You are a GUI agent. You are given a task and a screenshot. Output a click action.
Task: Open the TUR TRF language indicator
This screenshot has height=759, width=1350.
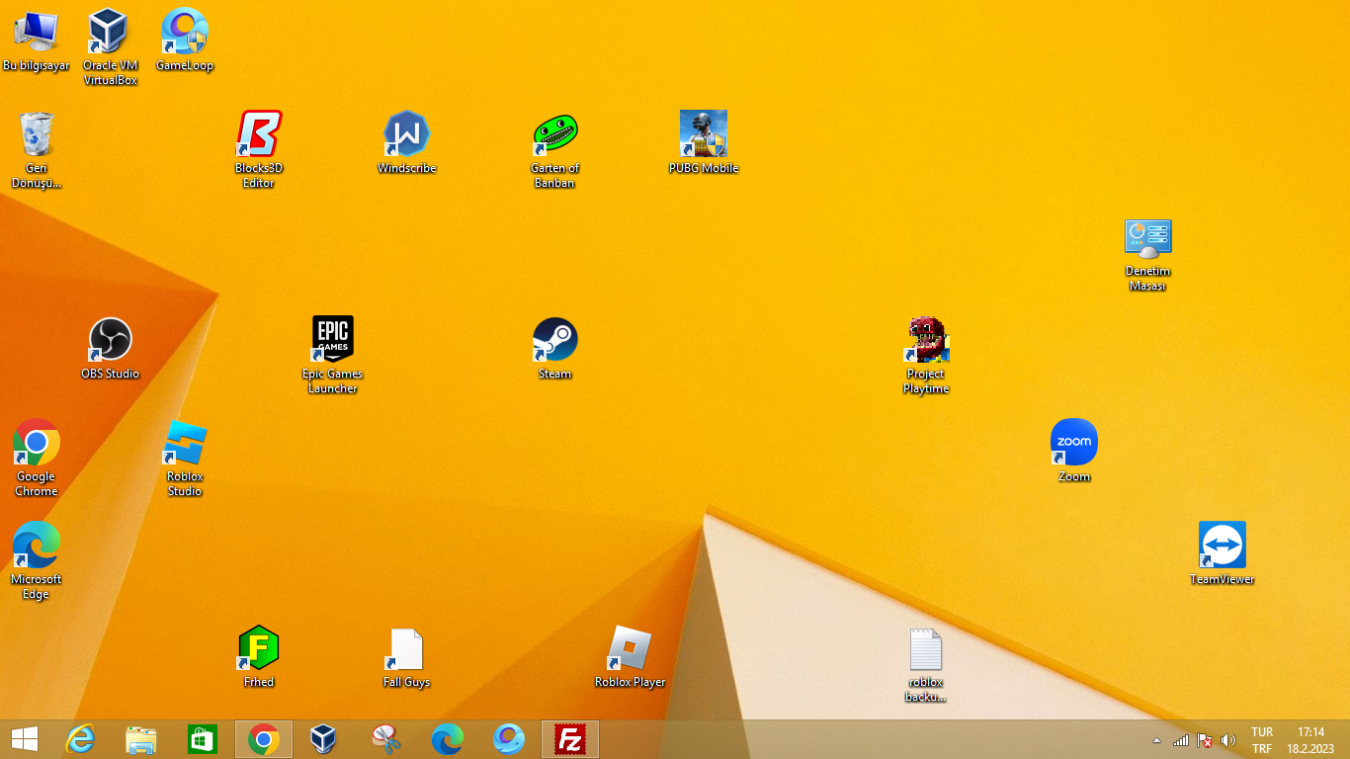[1262, 740]
